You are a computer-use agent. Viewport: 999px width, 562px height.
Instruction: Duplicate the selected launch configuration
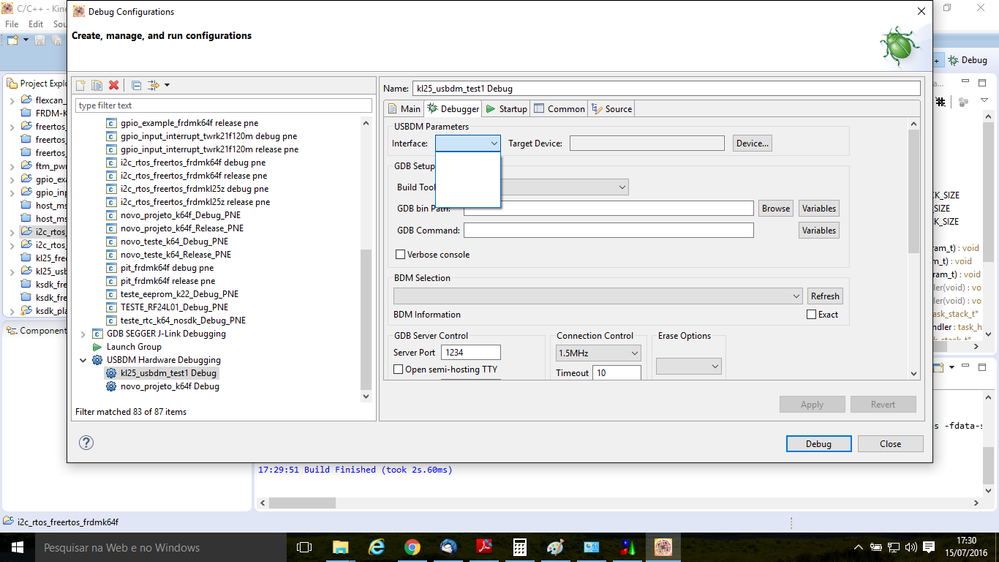(x=97, y=85)
